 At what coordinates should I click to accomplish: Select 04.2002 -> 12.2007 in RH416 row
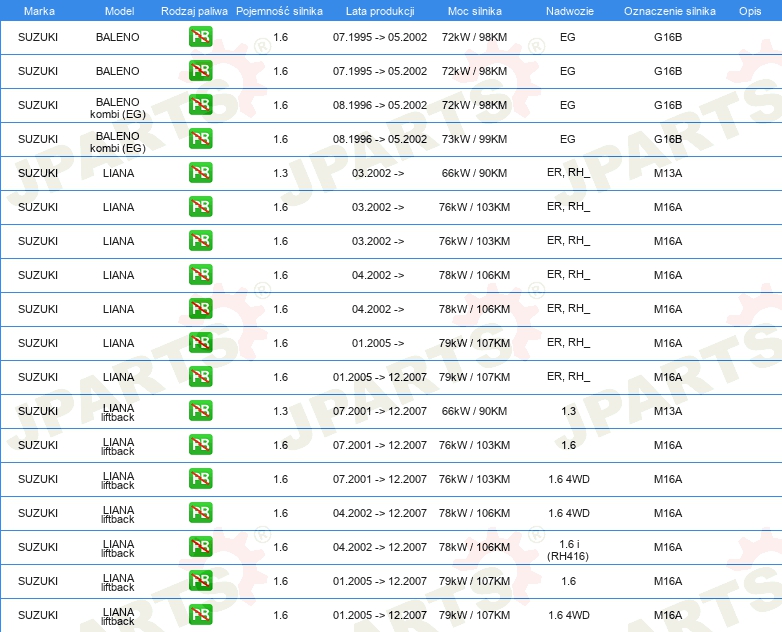click(380, 547)
